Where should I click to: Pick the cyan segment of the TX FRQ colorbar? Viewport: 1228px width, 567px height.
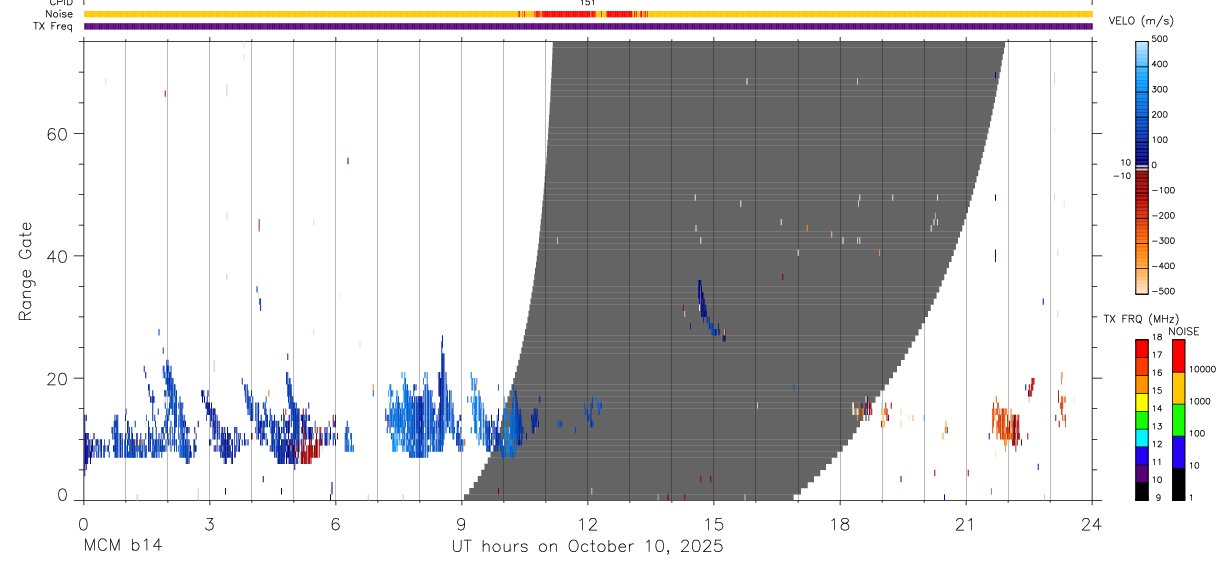pos(1141,436)
